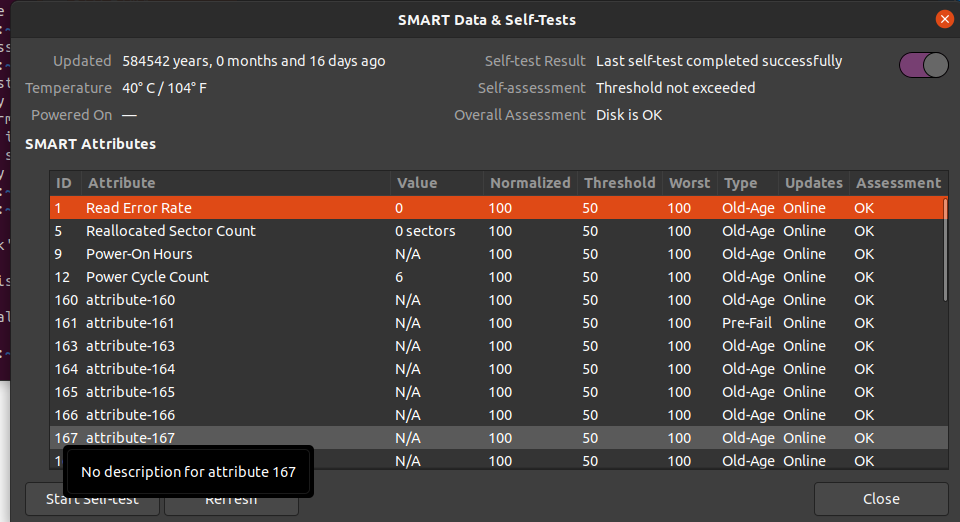Sort by Worst column header

click(689, 183)
